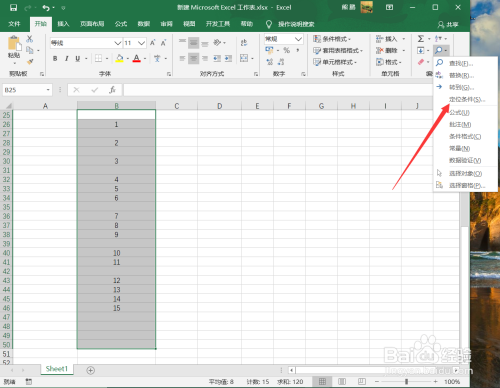
Task: Click the Copy icon in clipboard group
Action: [x=30, y=50]
